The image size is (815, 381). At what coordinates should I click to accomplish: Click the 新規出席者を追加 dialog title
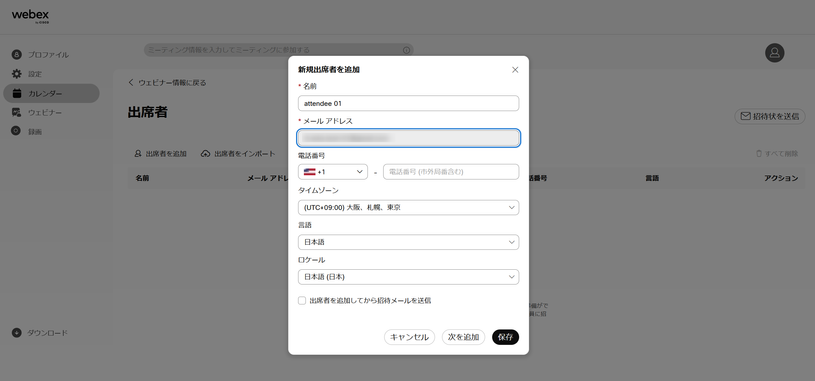(328, 70)
